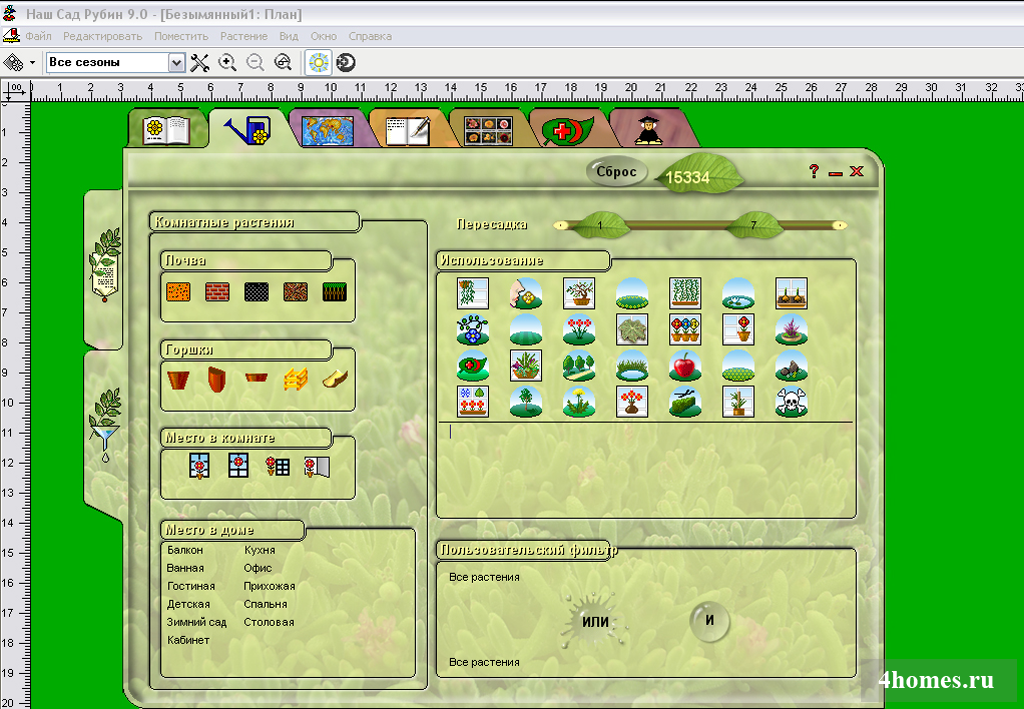Pick the three colorful potted flowers icon
Viewport: 1024px width, 709px height.
(685, 329)
